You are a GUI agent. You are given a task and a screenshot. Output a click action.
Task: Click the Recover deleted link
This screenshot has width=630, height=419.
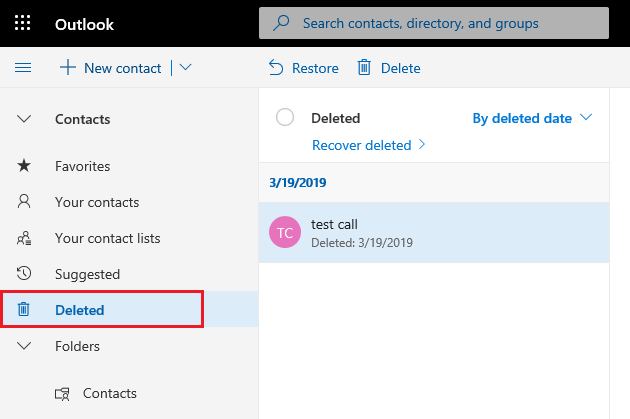[362, 145]
